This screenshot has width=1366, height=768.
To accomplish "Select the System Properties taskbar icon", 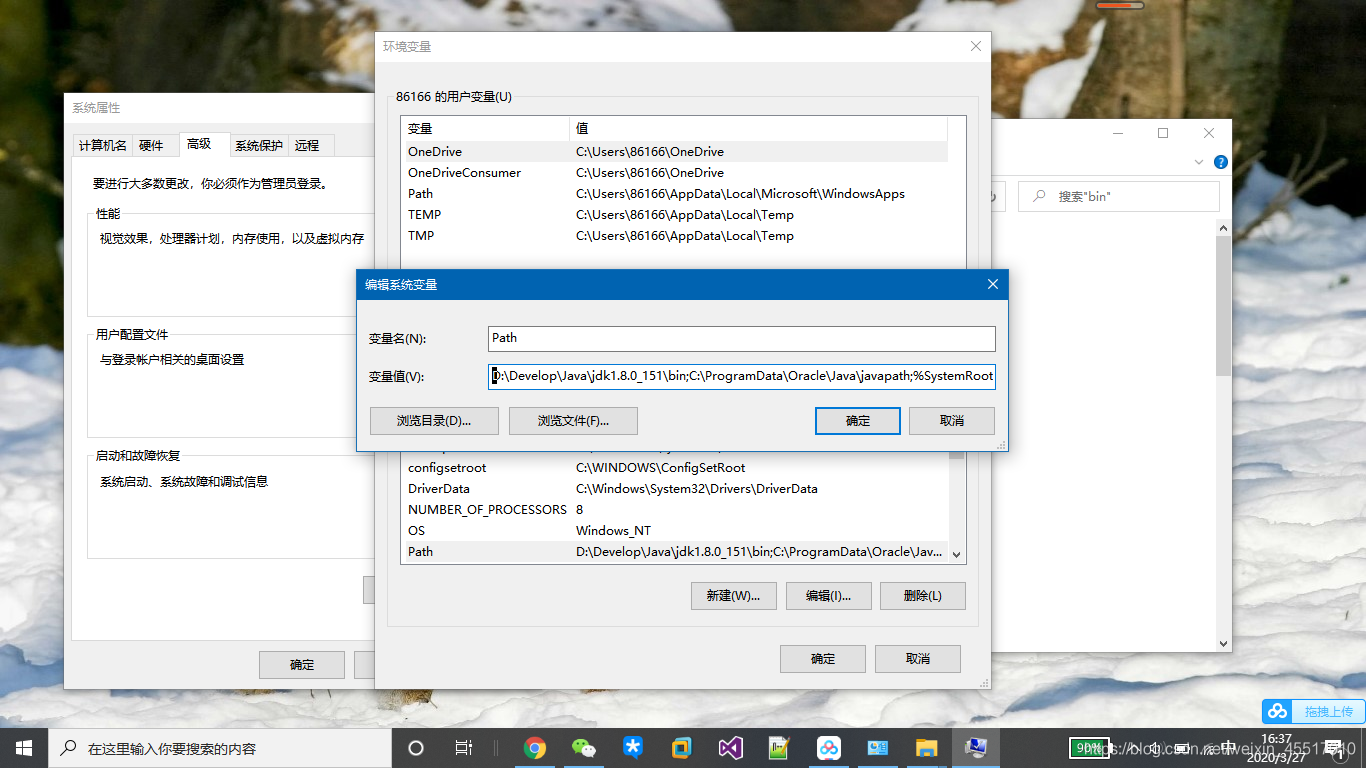I will click(x=976, y=748).
